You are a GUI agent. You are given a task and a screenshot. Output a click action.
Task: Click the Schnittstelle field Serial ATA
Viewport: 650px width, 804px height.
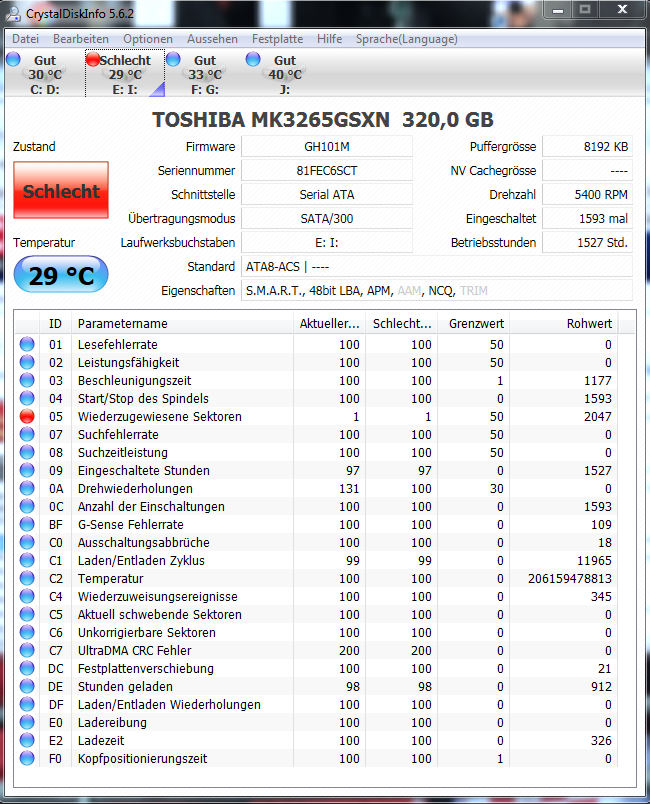[x=327, y=195]
